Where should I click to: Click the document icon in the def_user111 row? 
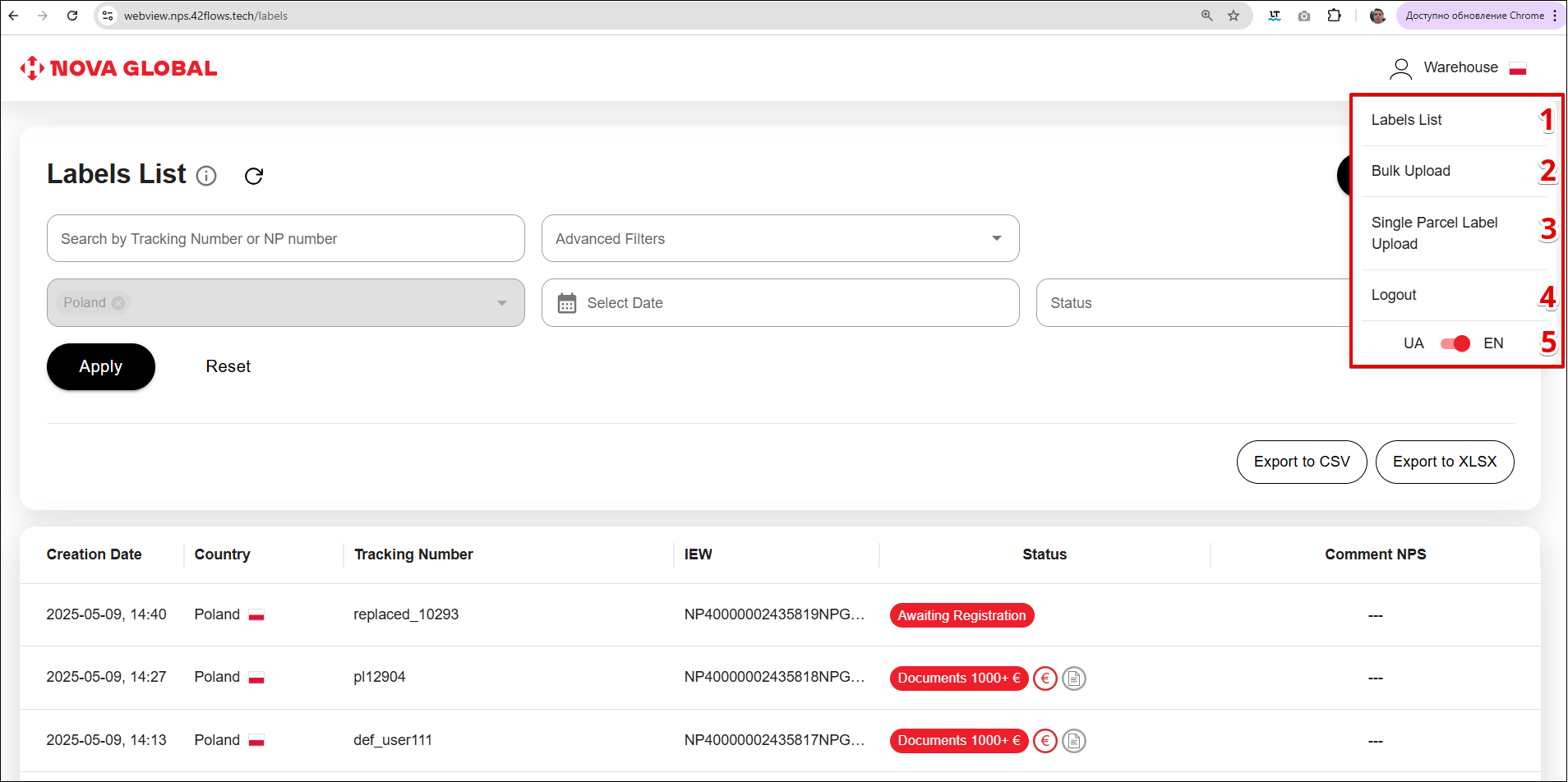(1073, 741)
